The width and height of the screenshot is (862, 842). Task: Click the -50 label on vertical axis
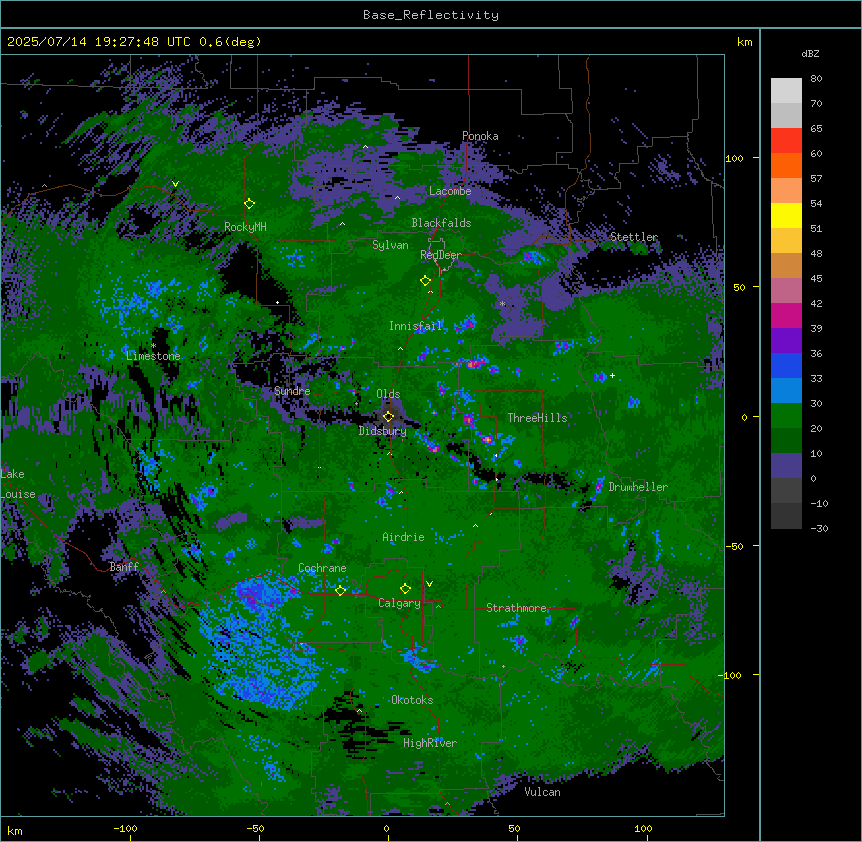click(x=734, y=546)
